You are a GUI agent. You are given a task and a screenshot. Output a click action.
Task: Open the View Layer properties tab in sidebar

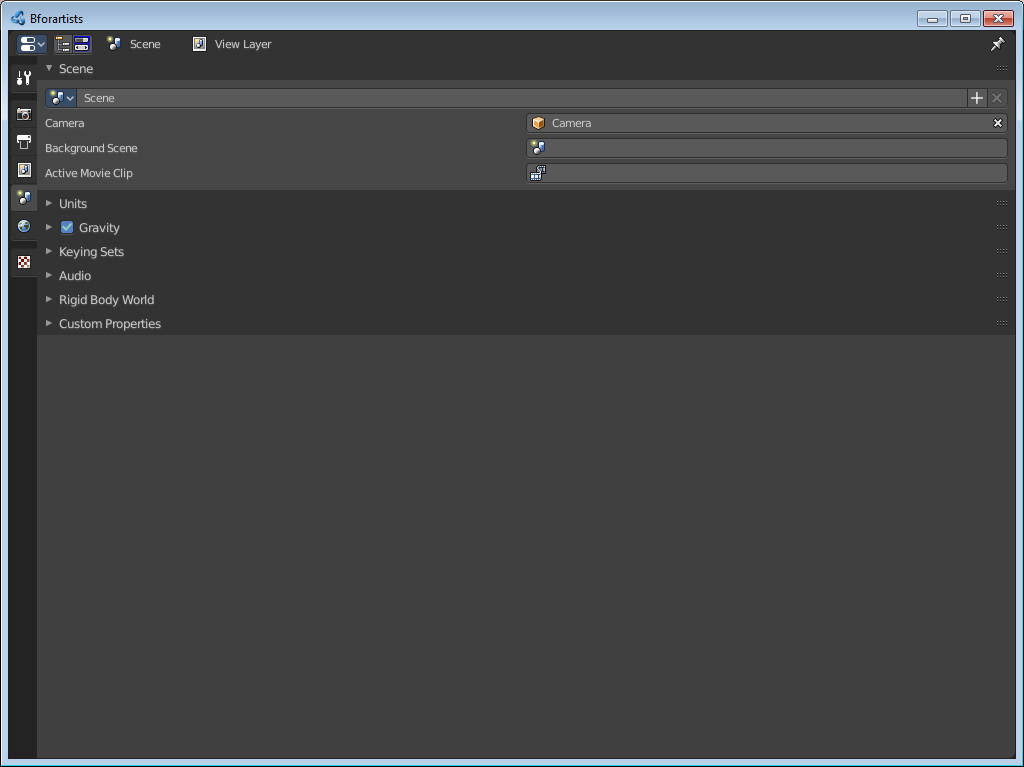tap(24, 170)
